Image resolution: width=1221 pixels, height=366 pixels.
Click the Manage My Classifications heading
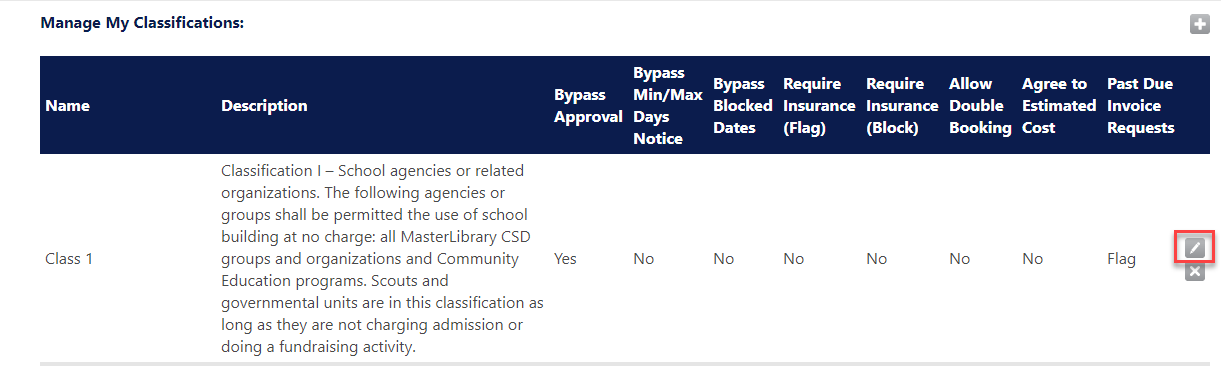142,22
